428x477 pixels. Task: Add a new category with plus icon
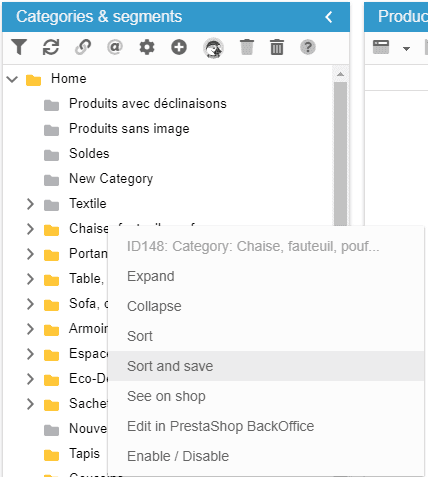coord(179,47)
